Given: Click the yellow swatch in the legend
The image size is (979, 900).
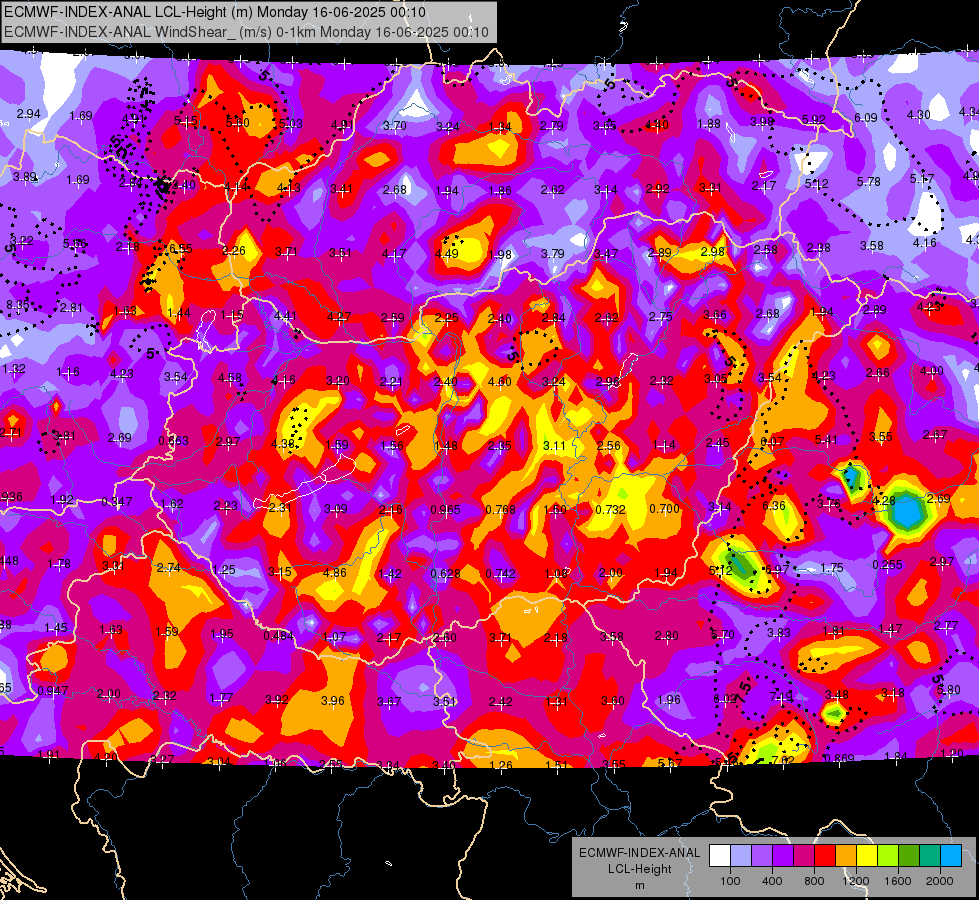Looking at the screenshot, I should (x=867, y=856).
